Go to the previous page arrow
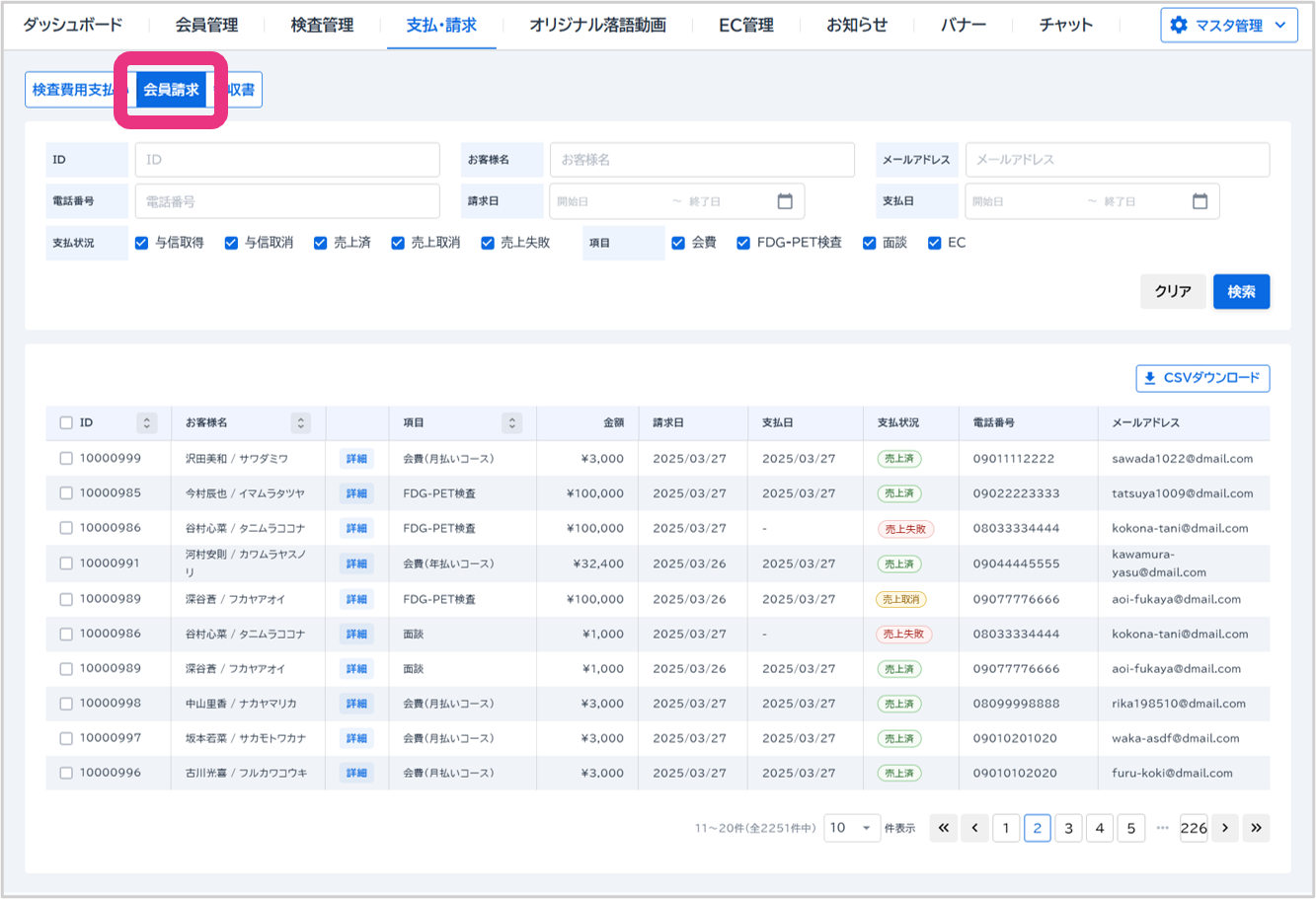 tap(974, 828)
